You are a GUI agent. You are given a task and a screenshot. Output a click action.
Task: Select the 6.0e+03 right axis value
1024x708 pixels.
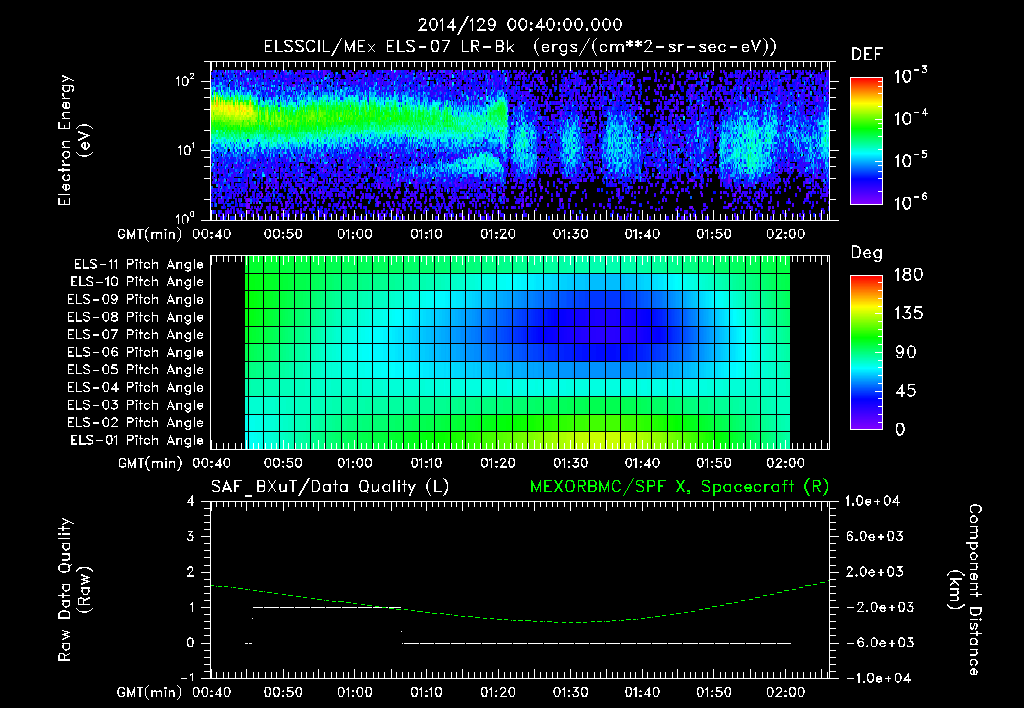(x=874, y=536)
